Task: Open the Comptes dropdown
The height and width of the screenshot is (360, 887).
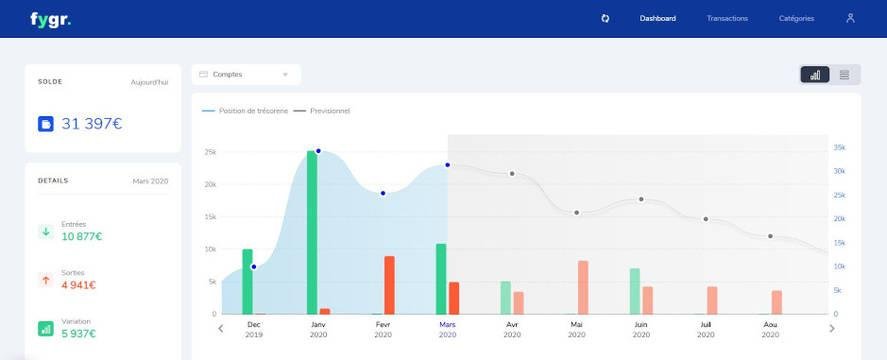Action: click(246, 74)
